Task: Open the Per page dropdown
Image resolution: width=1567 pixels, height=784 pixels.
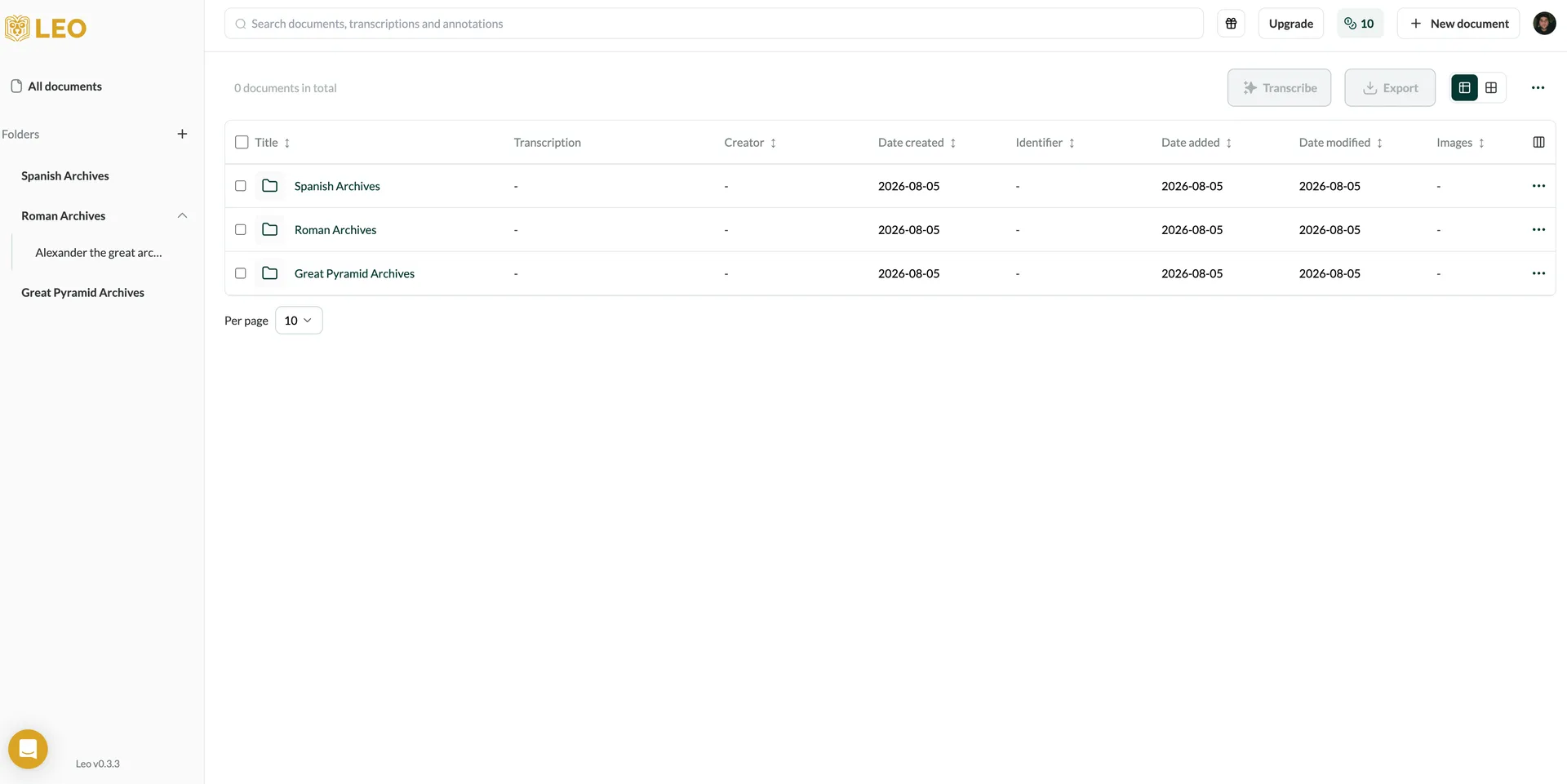Action: point(299,321)
